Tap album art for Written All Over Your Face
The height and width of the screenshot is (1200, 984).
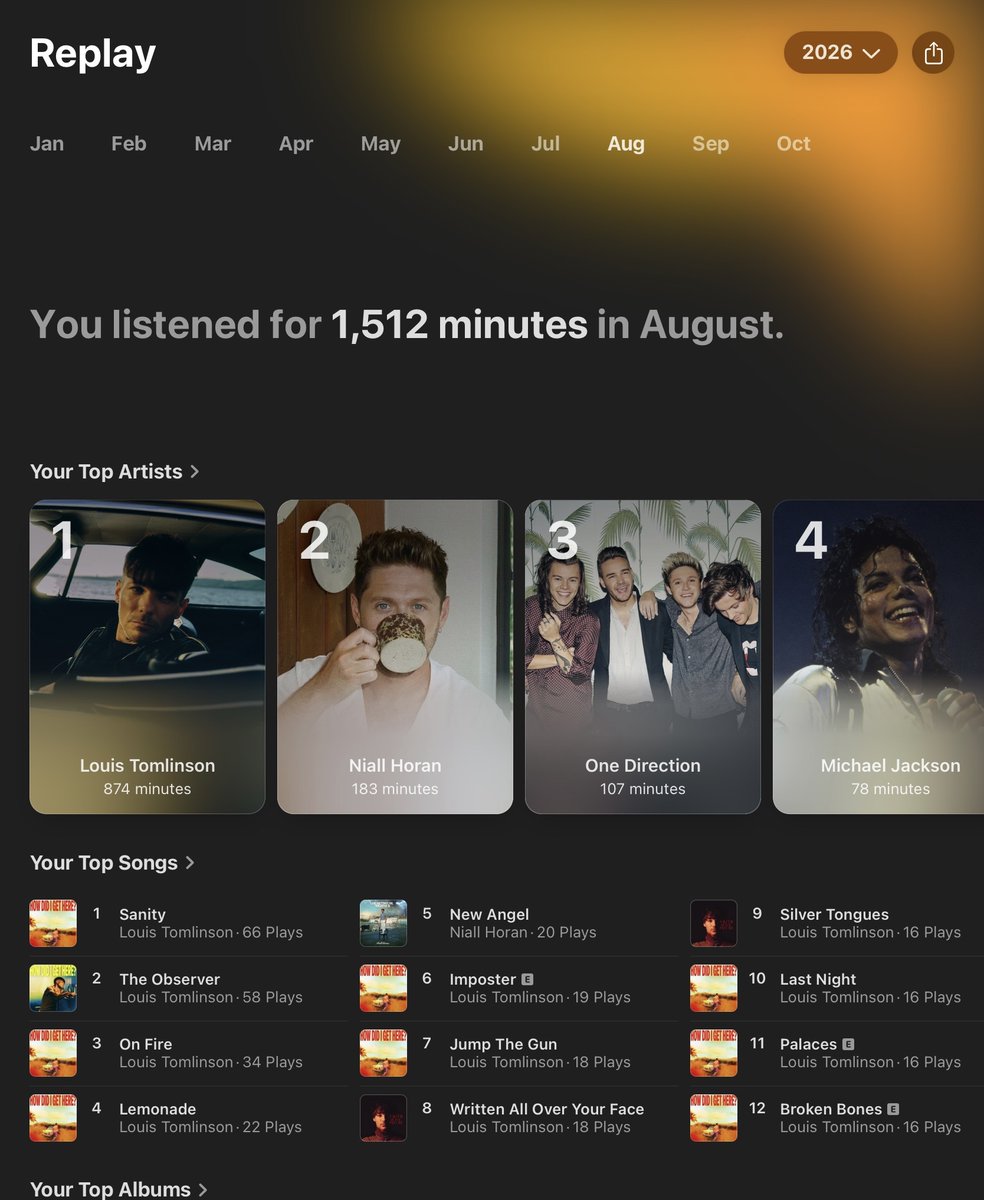(x=383, y=1118)
